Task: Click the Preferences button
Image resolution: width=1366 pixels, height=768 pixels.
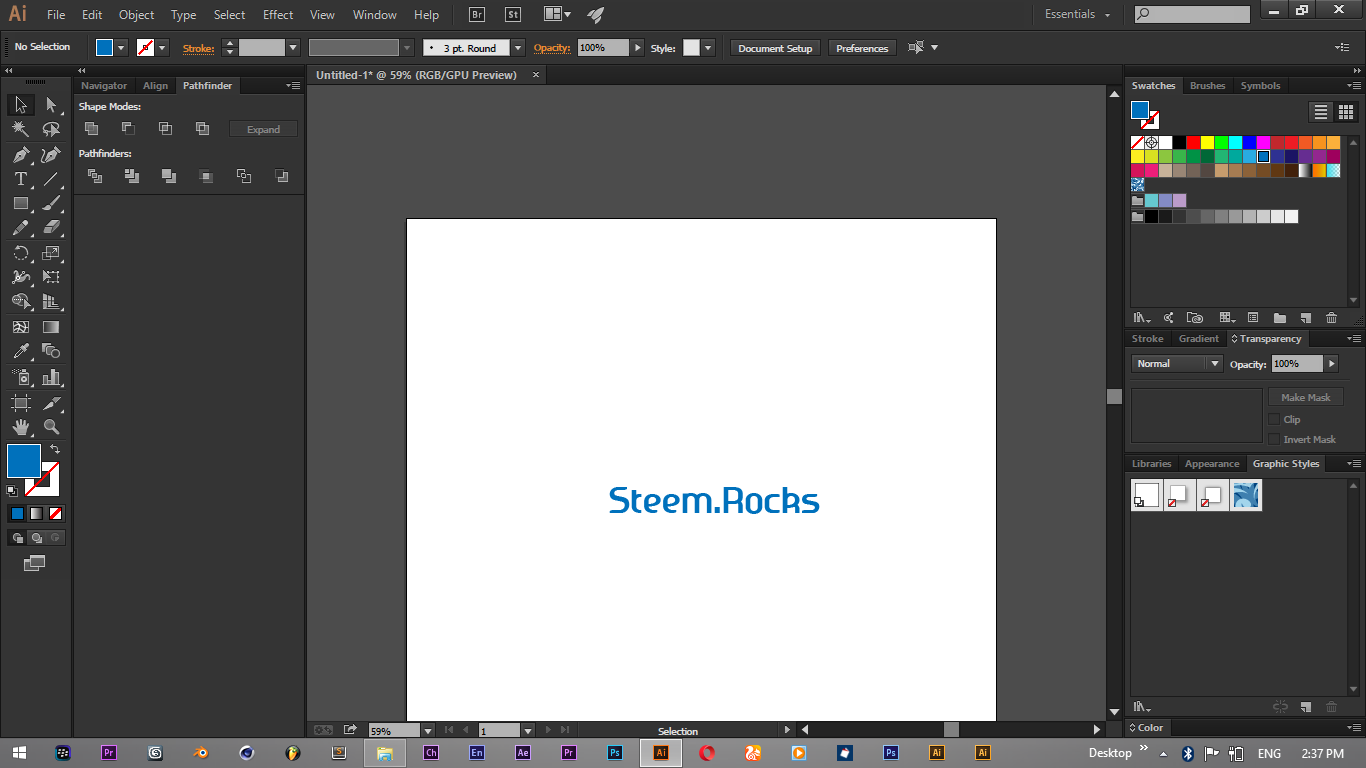Action: coord(862,48)
